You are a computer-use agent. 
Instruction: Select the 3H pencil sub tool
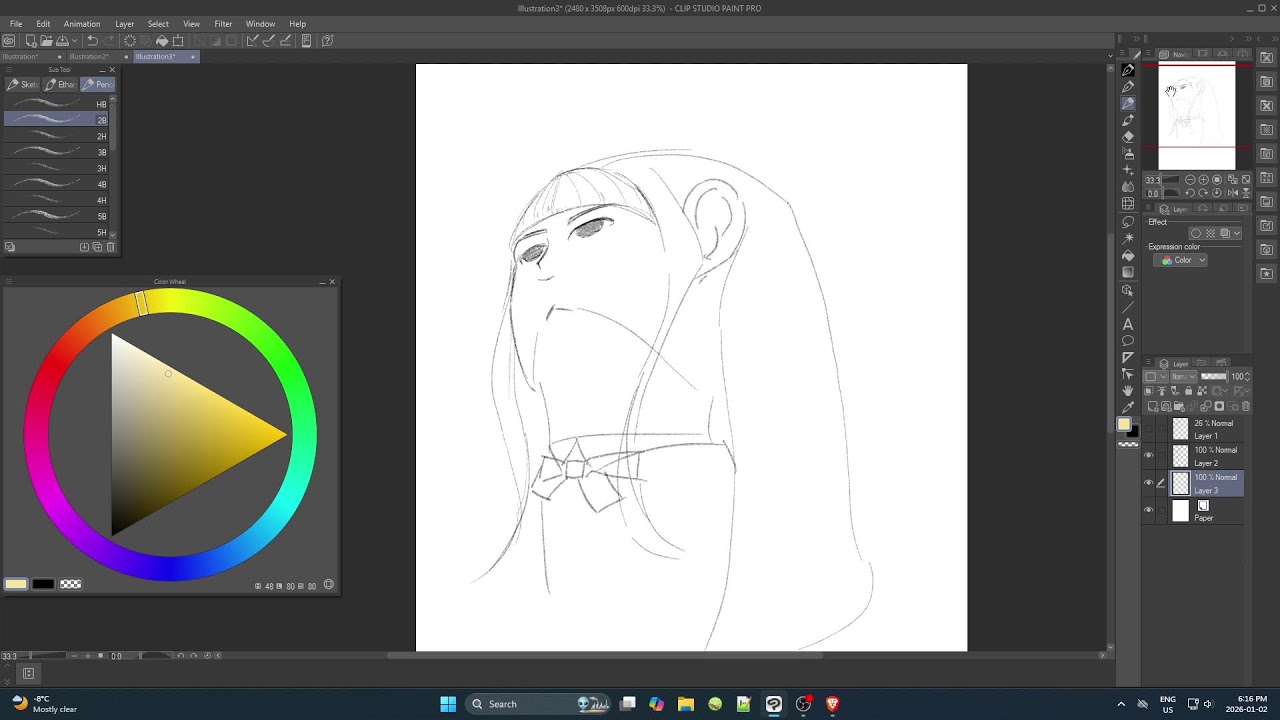point(56,168)
